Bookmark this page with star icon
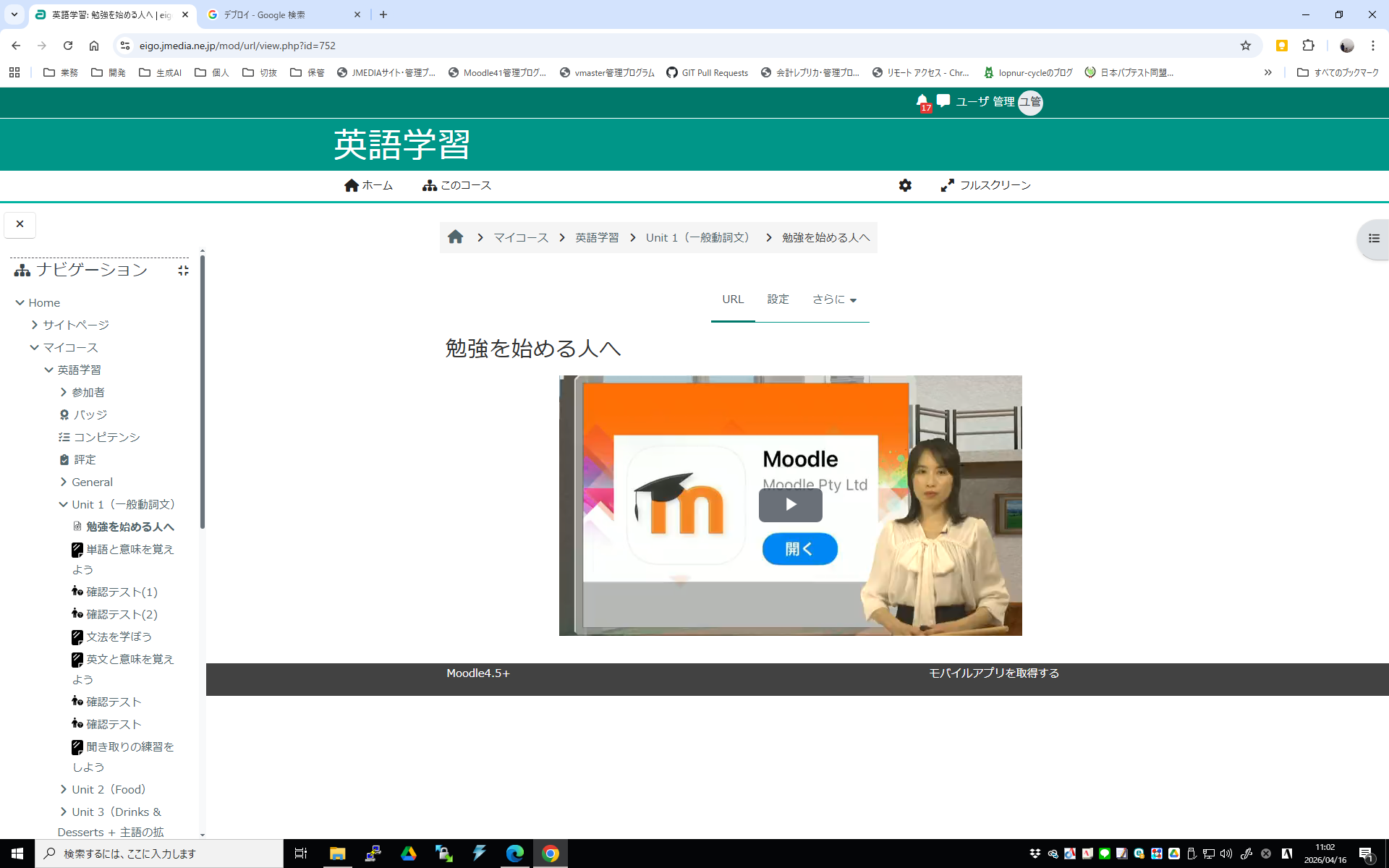1389x868 pixels. [1245, 46]
